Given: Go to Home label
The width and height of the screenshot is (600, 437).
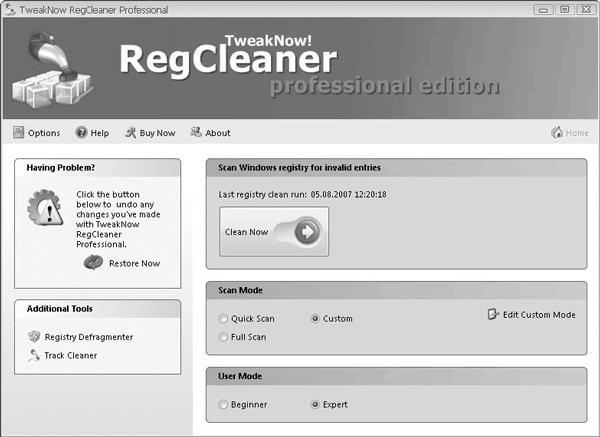Looking at the screenshot, I should [577, 133].
